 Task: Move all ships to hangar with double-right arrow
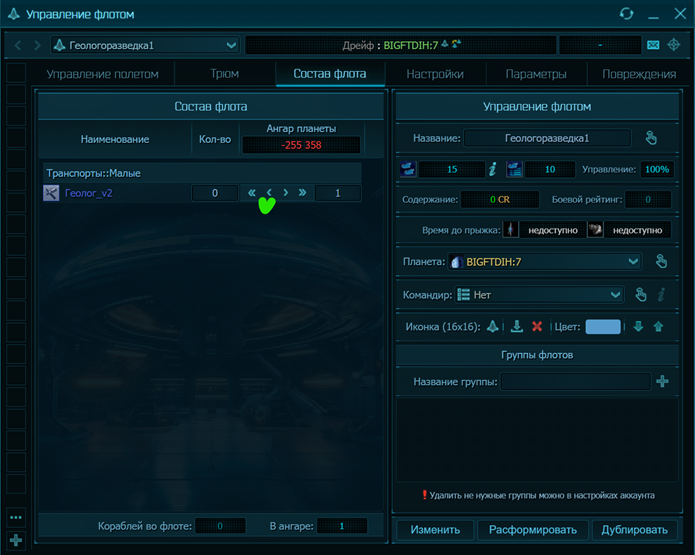click(x=302, y=193)
